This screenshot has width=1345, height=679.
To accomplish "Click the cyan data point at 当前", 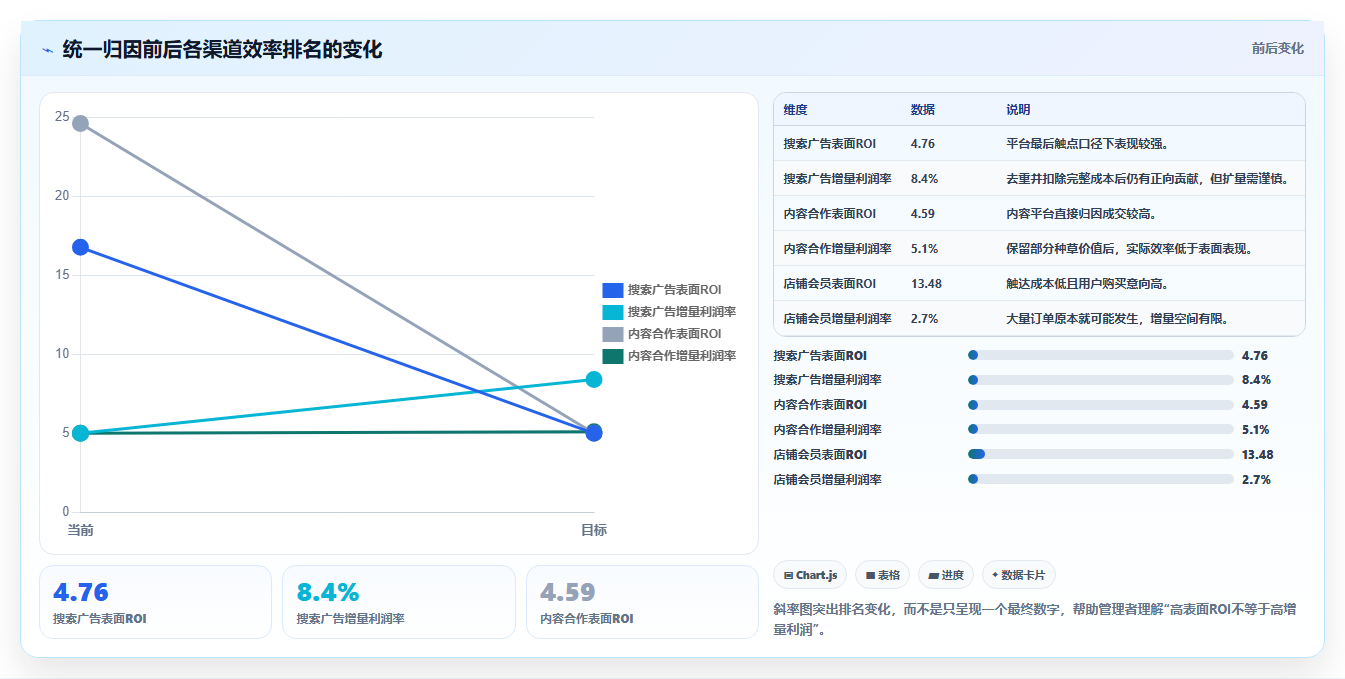I will (x=80, y=433).
